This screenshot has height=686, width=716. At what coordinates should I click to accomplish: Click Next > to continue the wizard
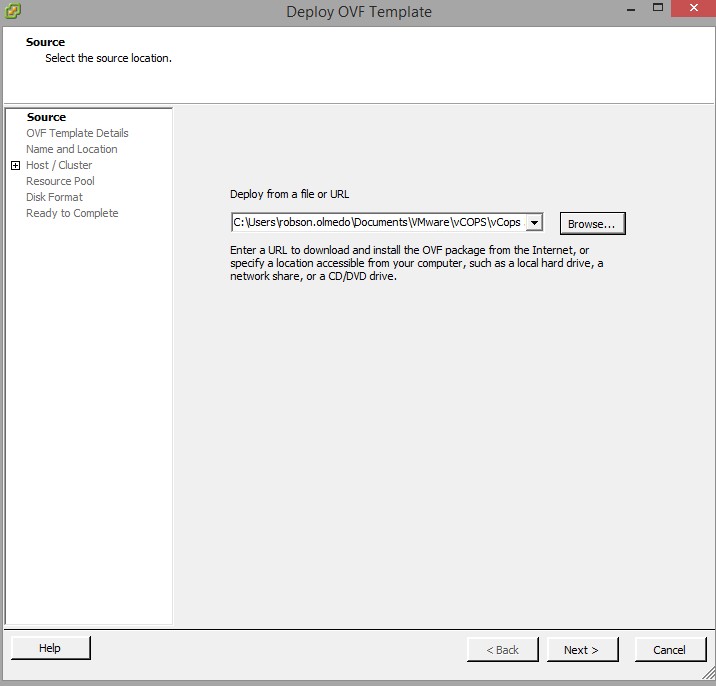[581, 650]
